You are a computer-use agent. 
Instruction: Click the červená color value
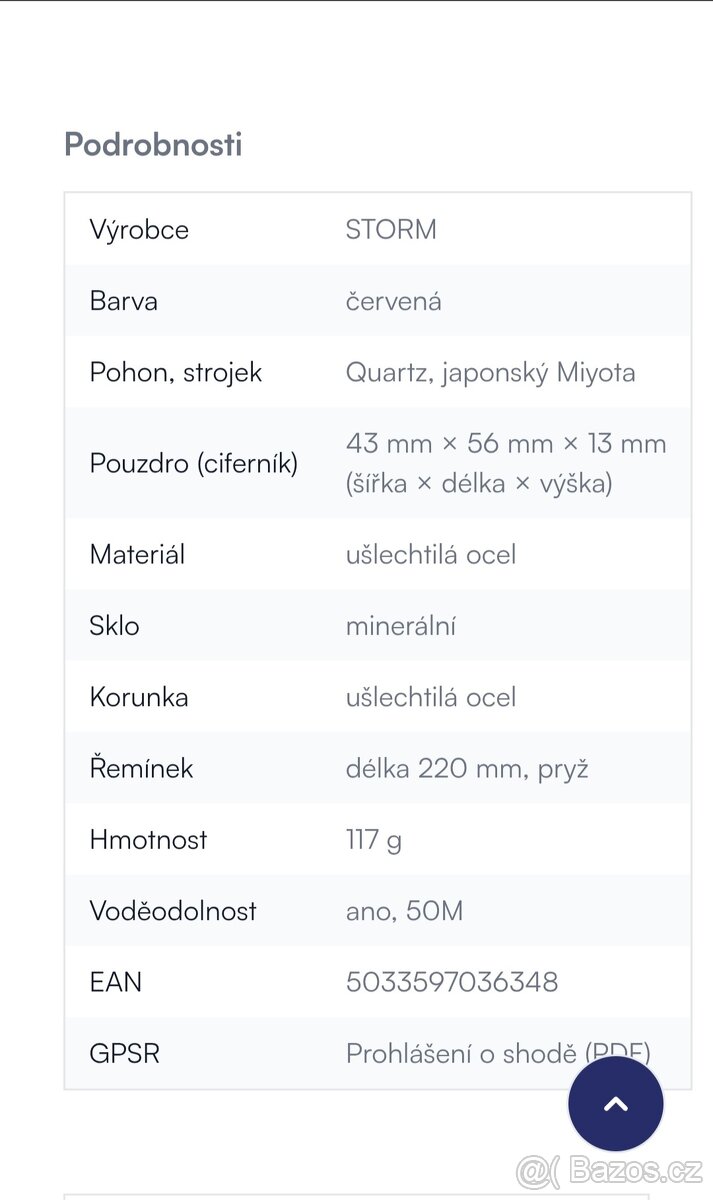click(x=393, y=301)
